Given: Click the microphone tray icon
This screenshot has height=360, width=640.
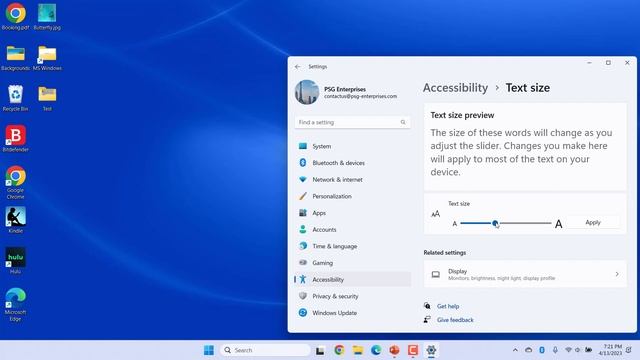Looking at the screenshot, I should 555,350.
